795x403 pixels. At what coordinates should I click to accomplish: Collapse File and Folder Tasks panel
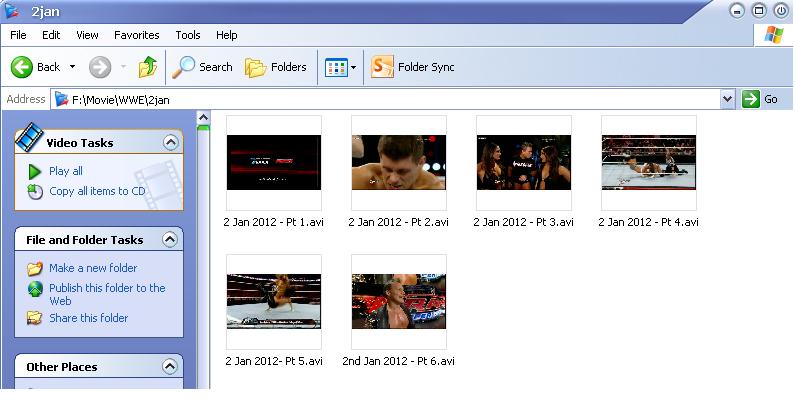tap(170, 239)
